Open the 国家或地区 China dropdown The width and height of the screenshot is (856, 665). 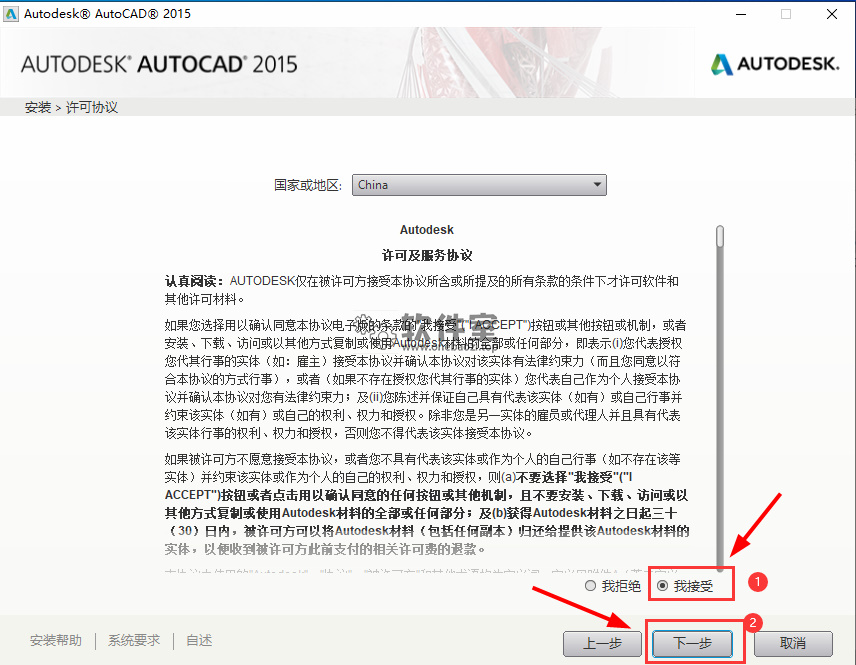479,185
